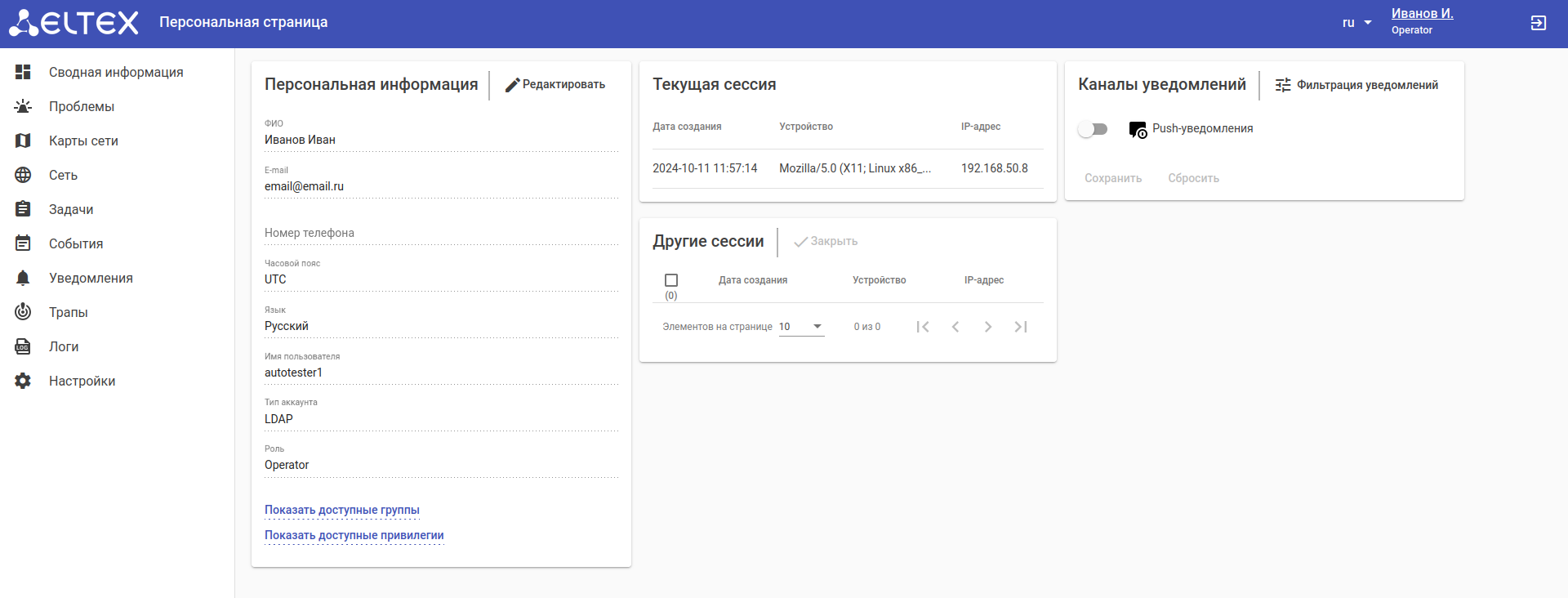
Task: Open the ru language dropdown
Action: pos(1356,23)
